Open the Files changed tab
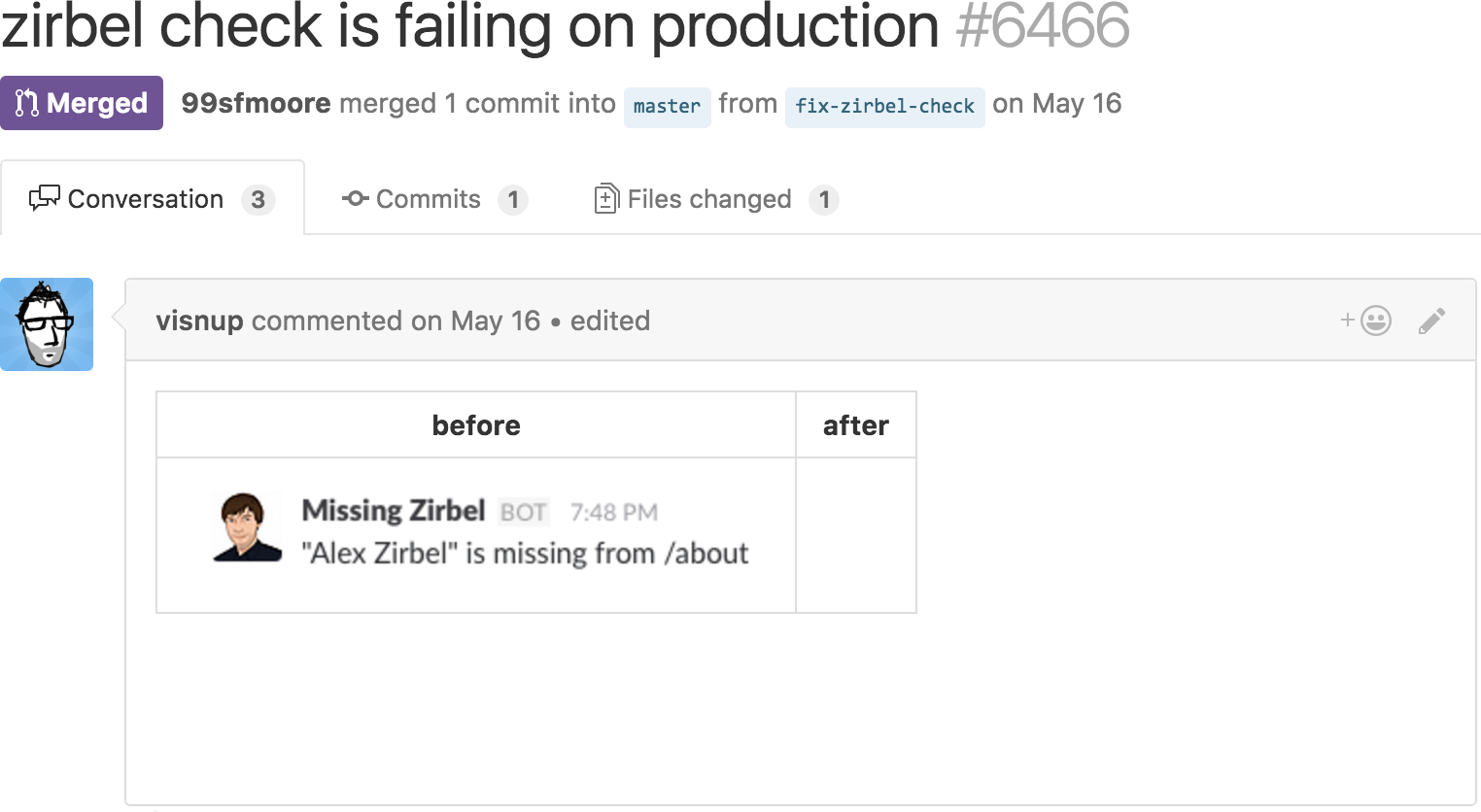1481x812 pixels. coord(709,199)
